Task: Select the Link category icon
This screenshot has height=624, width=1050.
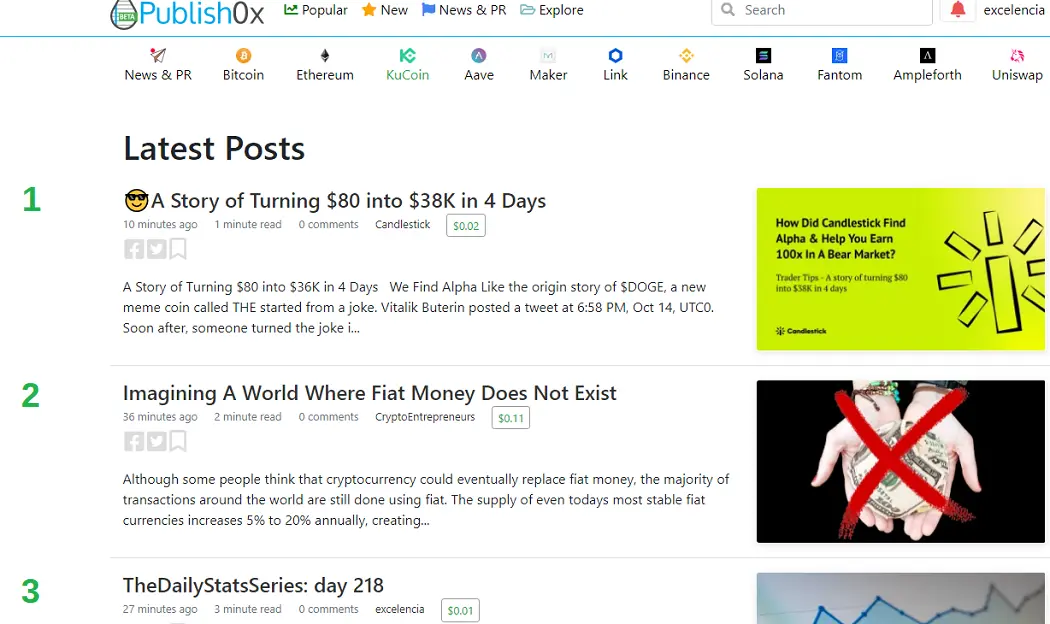Action: point(615,56)
